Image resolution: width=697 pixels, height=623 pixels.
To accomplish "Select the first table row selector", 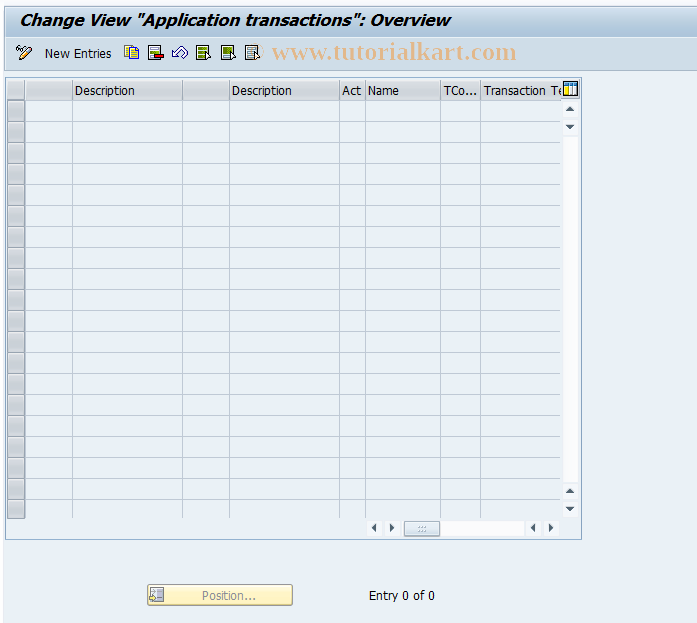I will tap(16, 111).
